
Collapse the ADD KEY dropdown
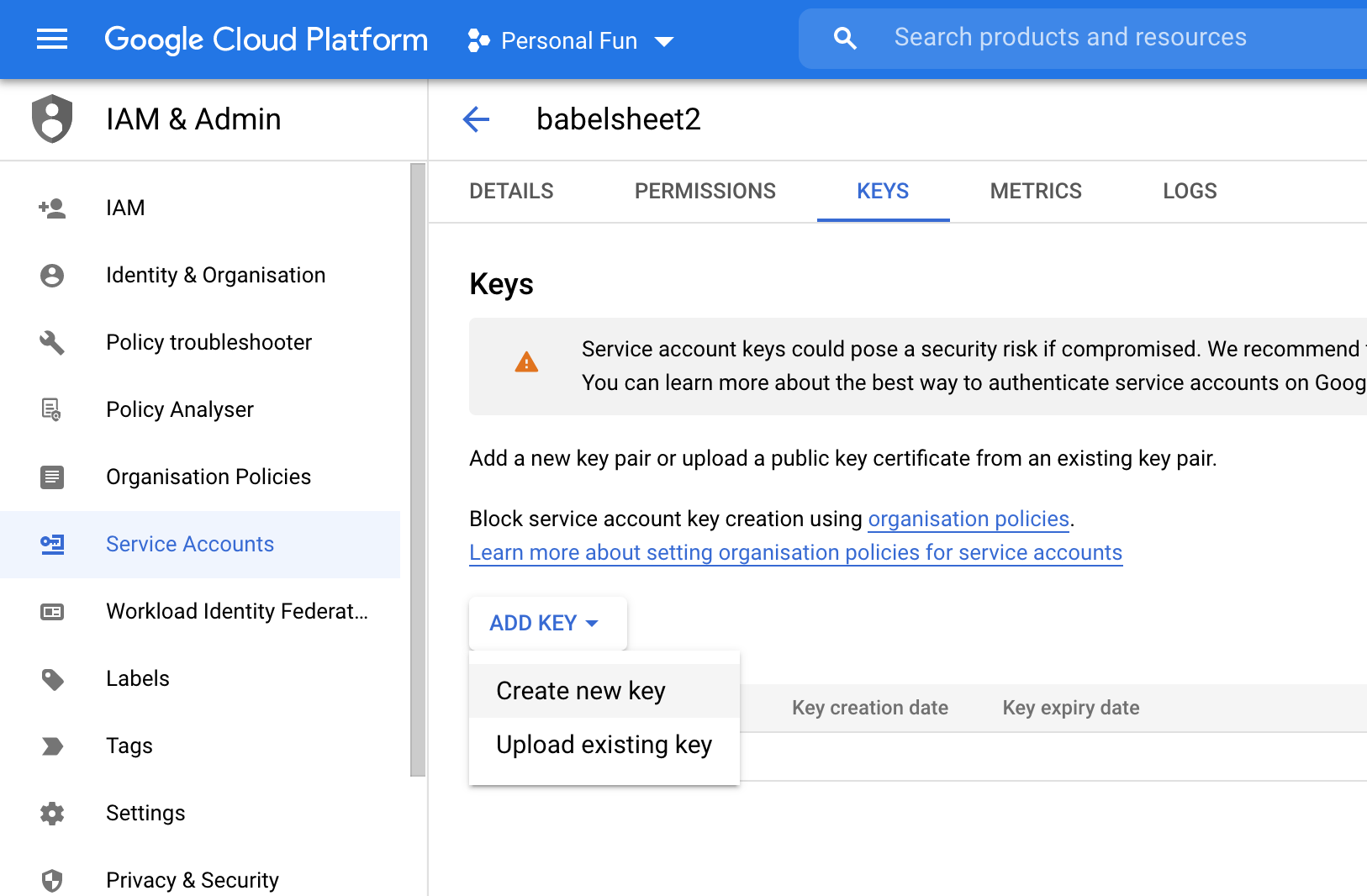[x=546, y=623]
